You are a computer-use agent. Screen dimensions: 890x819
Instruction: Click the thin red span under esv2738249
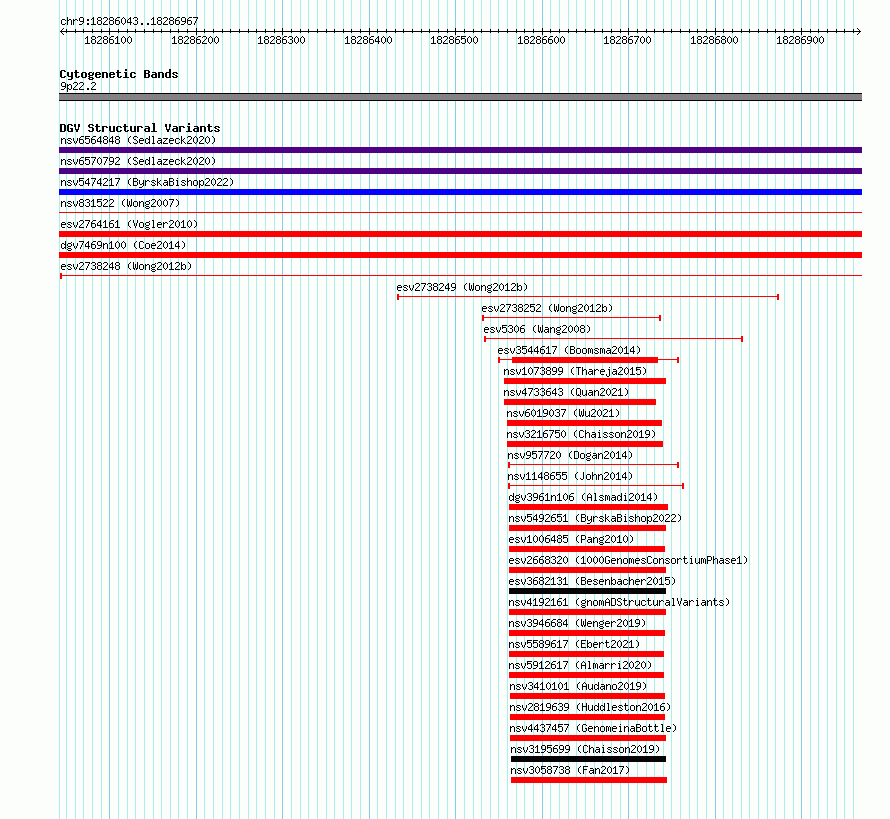[588, 297]
